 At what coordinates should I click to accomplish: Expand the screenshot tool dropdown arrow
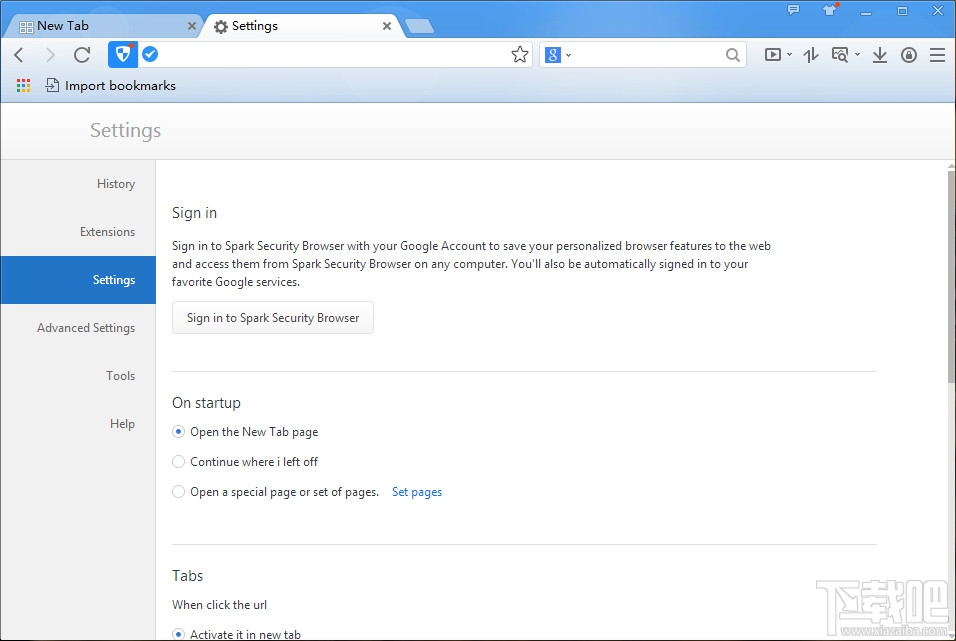click(x=858, y=54)
